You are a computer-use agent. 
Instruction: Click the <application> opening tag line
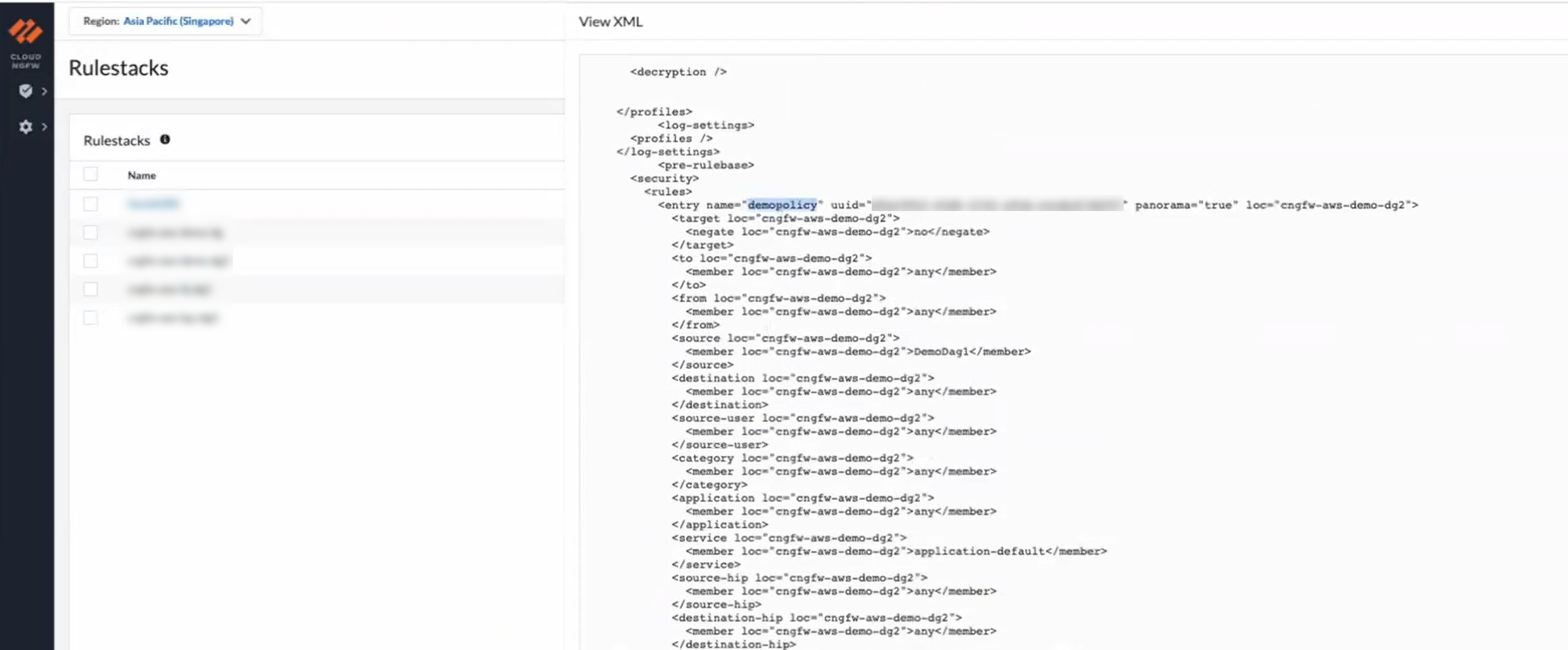click(x=803, y=498)
